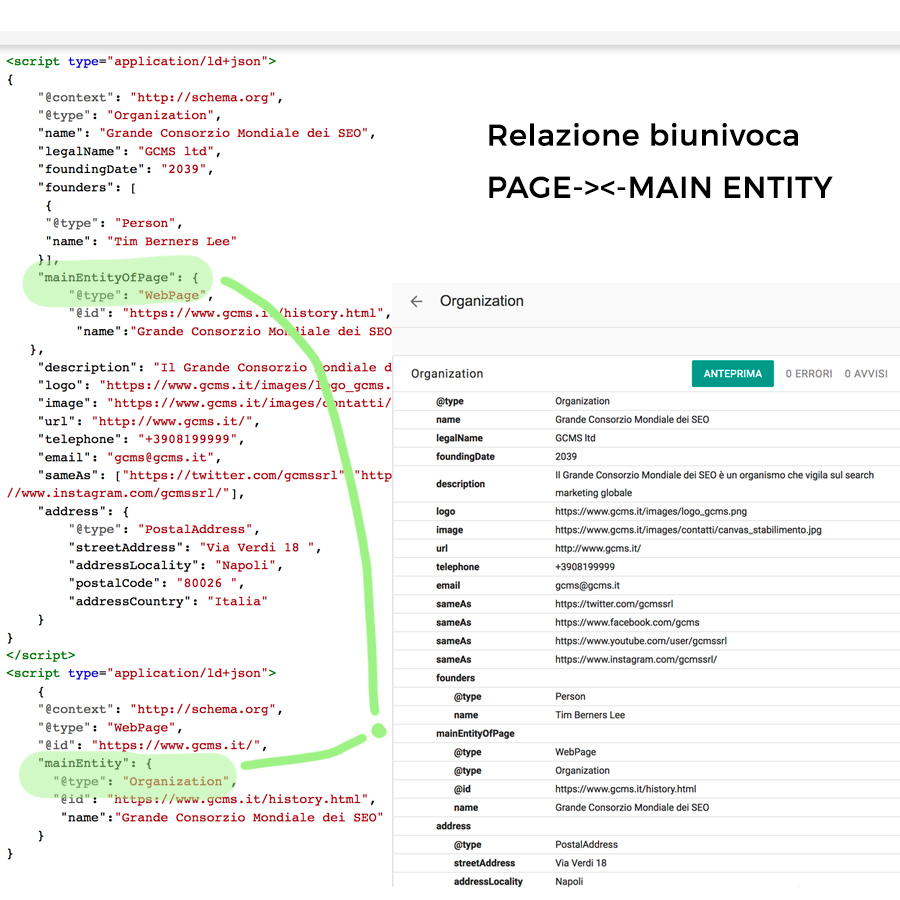Click the Relazione biunivoca heading
Viewport: 900px width, 900px height.
click(x=643, y=137)
